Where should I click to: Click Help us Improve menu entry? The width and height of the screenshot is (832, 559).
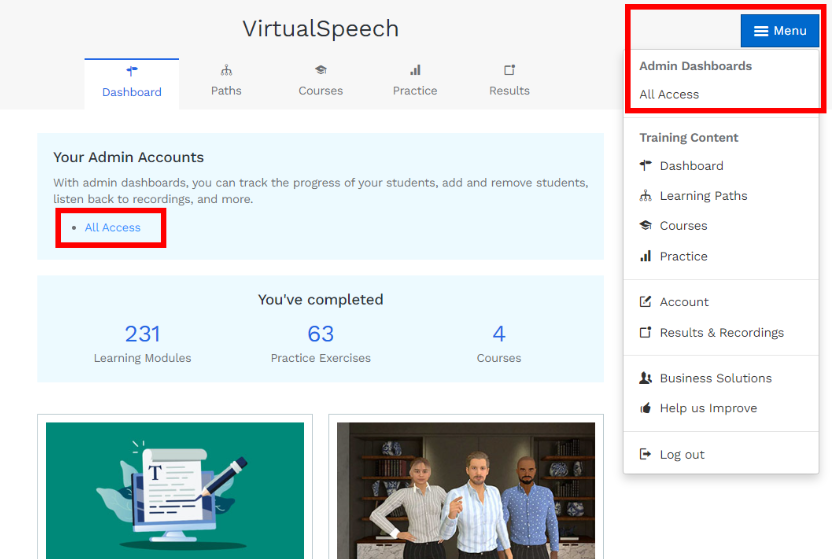[708, 408]
